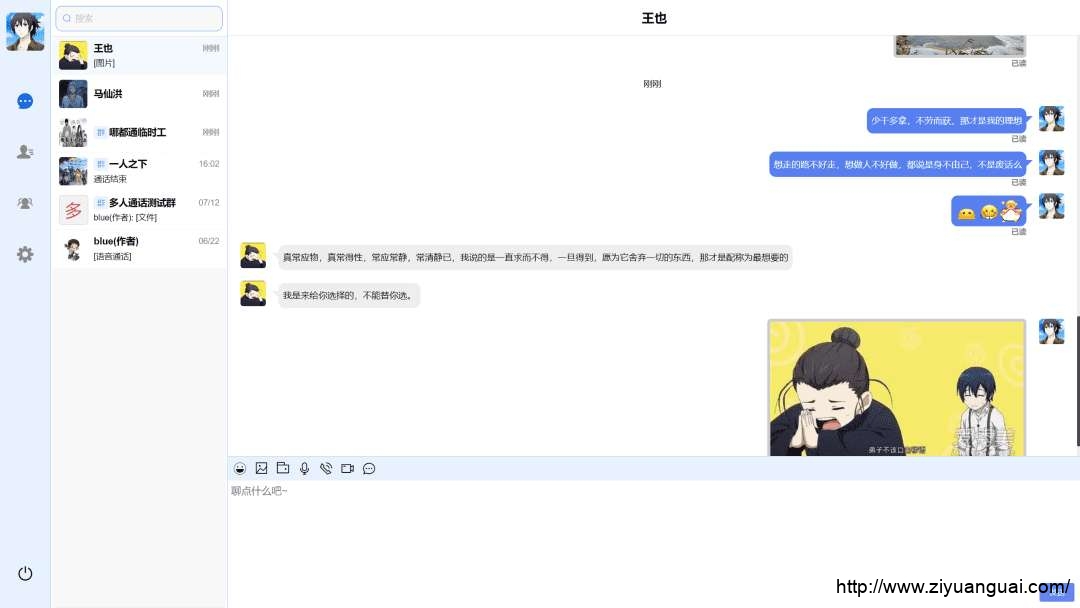Open the groups sidebar icon
This screenshot has width=1080, height=608.
pyautogui.click(x=25, y=203)
